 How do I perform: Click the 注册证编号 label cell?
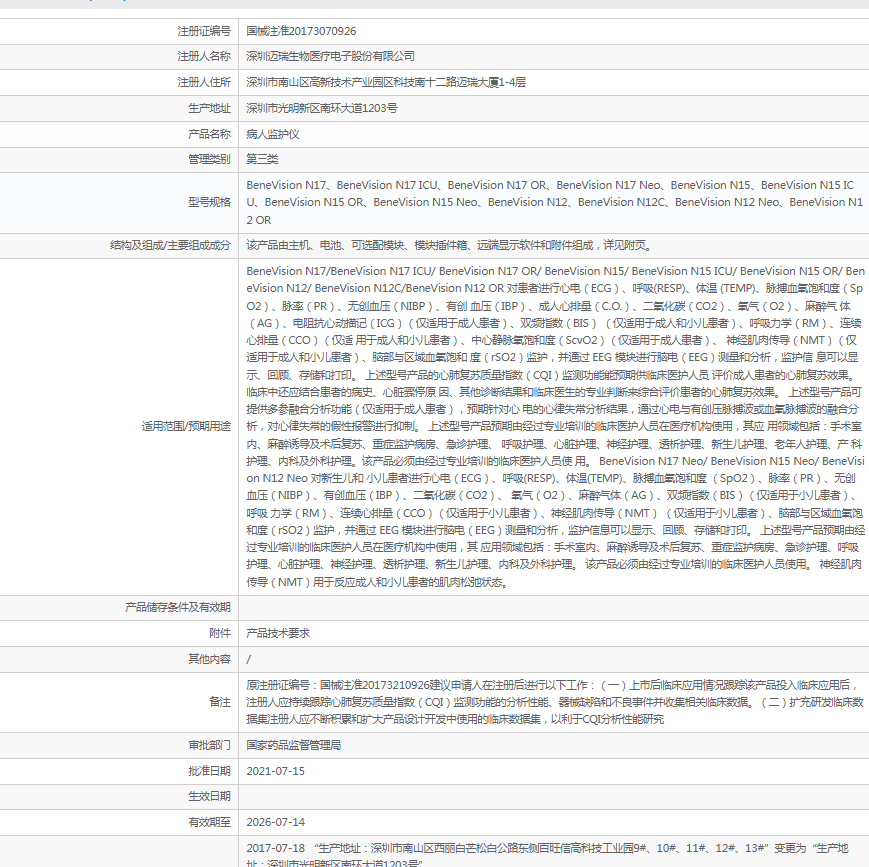(x=204, y=31)
